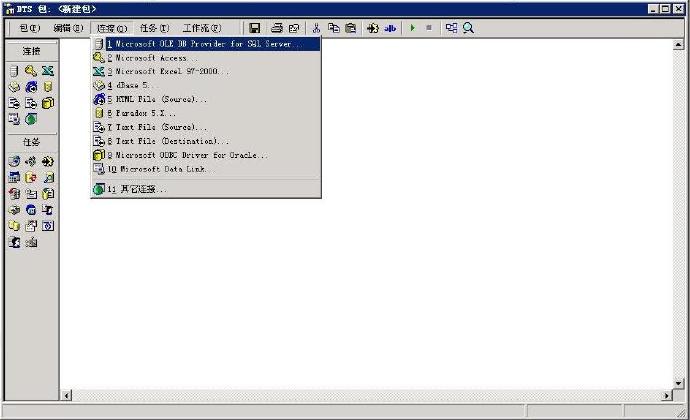Click the vertical scrollbar down arrow
The image size is (690, 420).
click(678, 384)
